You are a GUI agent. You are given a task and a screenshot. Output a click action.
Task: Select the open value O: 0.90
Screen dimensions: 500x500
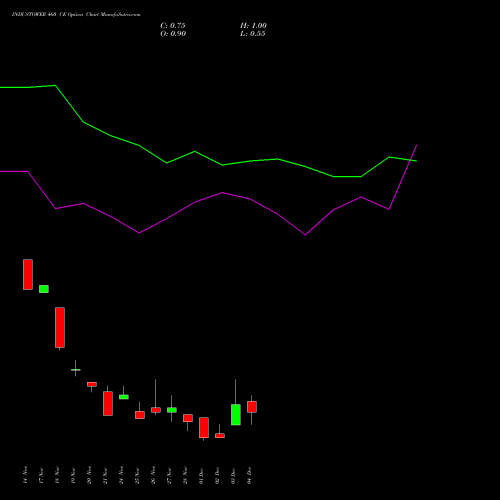coord(173,34)
